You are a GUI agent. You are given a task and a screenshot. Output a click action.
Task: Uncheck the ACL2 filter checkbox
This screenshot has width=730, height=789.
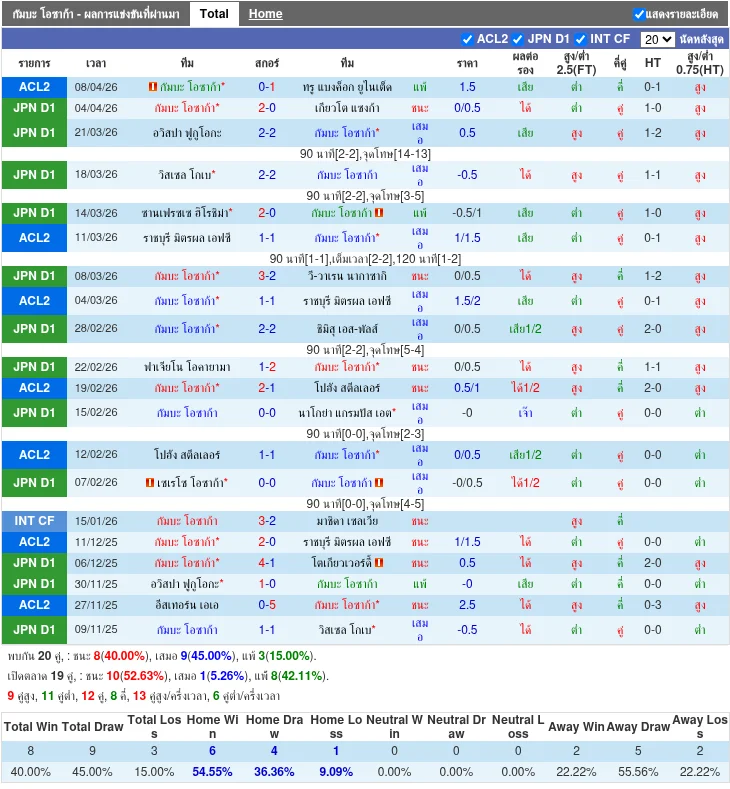[467, 40]
